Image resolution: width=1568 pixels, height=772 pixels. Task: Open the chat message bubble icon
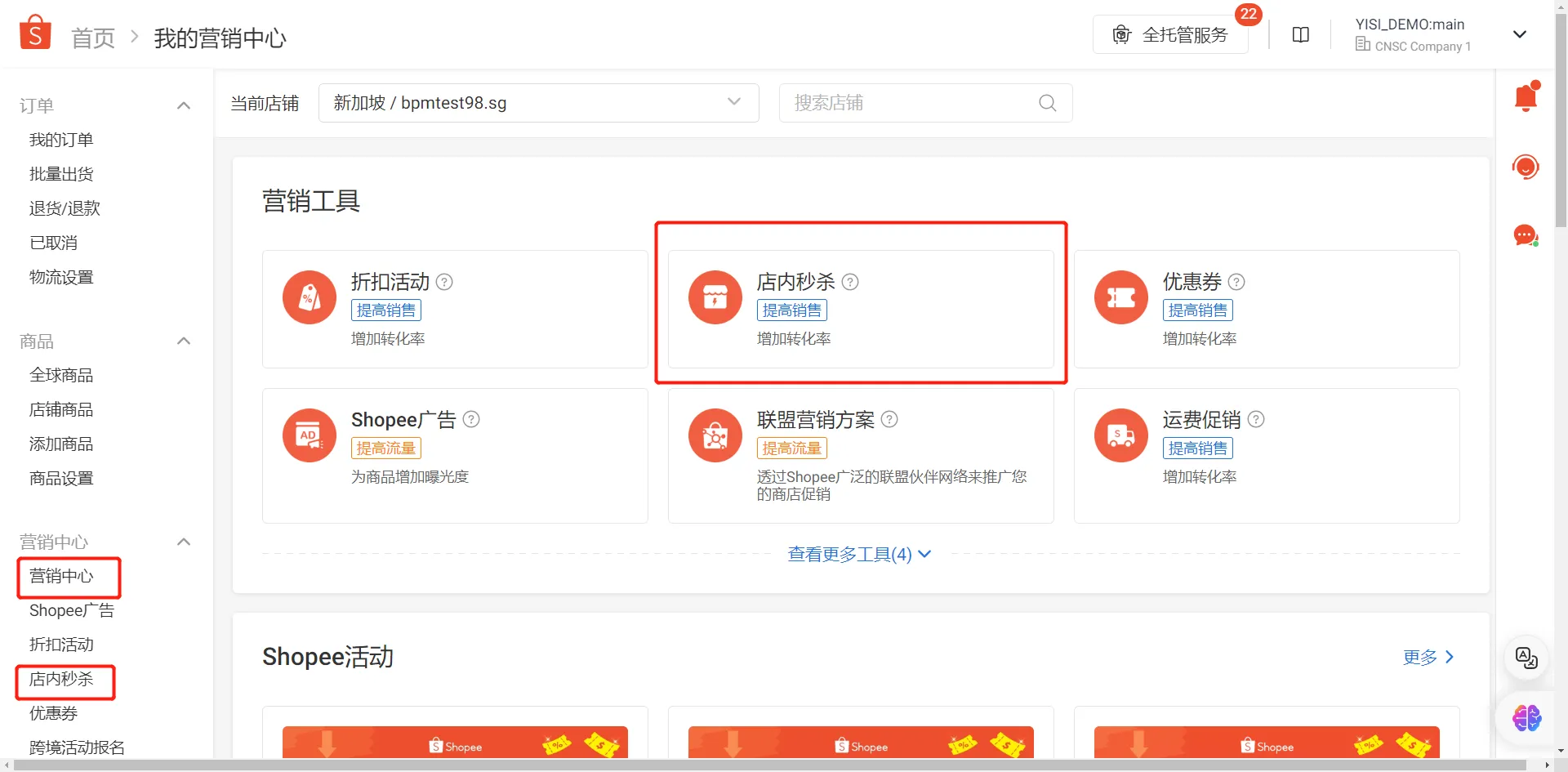(x=1526, y=235)
